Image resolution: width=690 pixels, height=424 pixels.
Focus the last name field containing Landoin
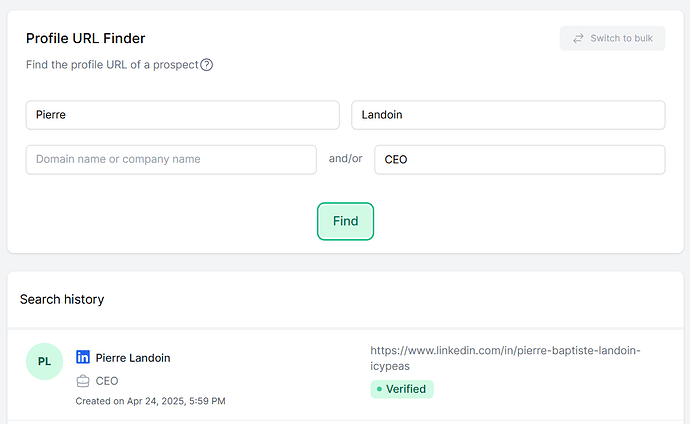(508, 115)
